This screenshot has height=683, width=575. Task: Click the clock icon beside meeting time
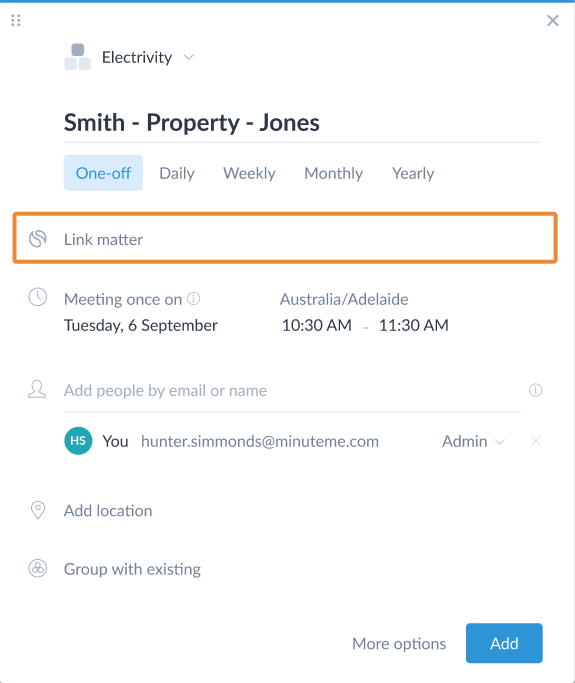[x=38, y=297]
